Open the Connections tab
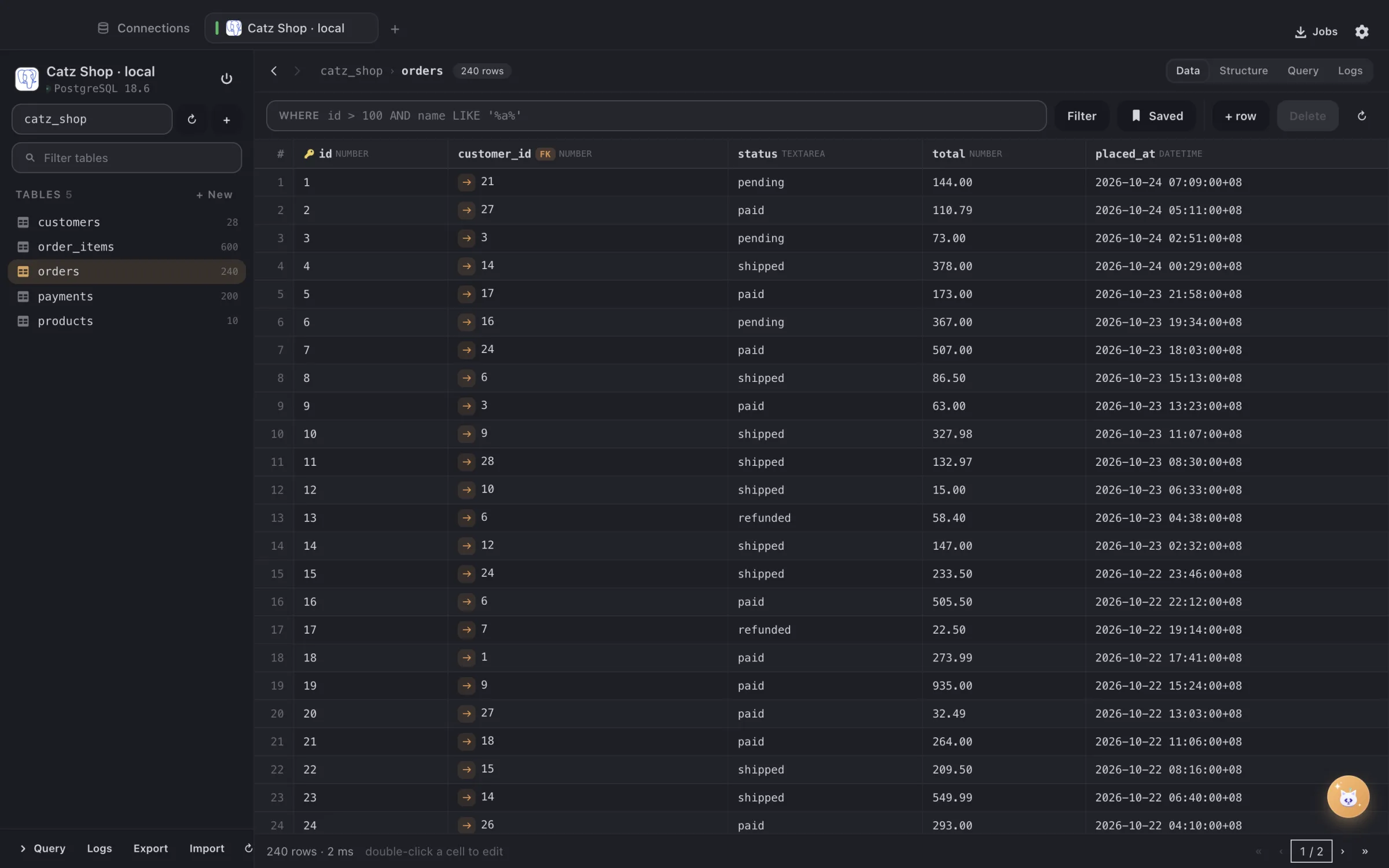Viewport: 1389px width, 868px height. pos(144,28)
